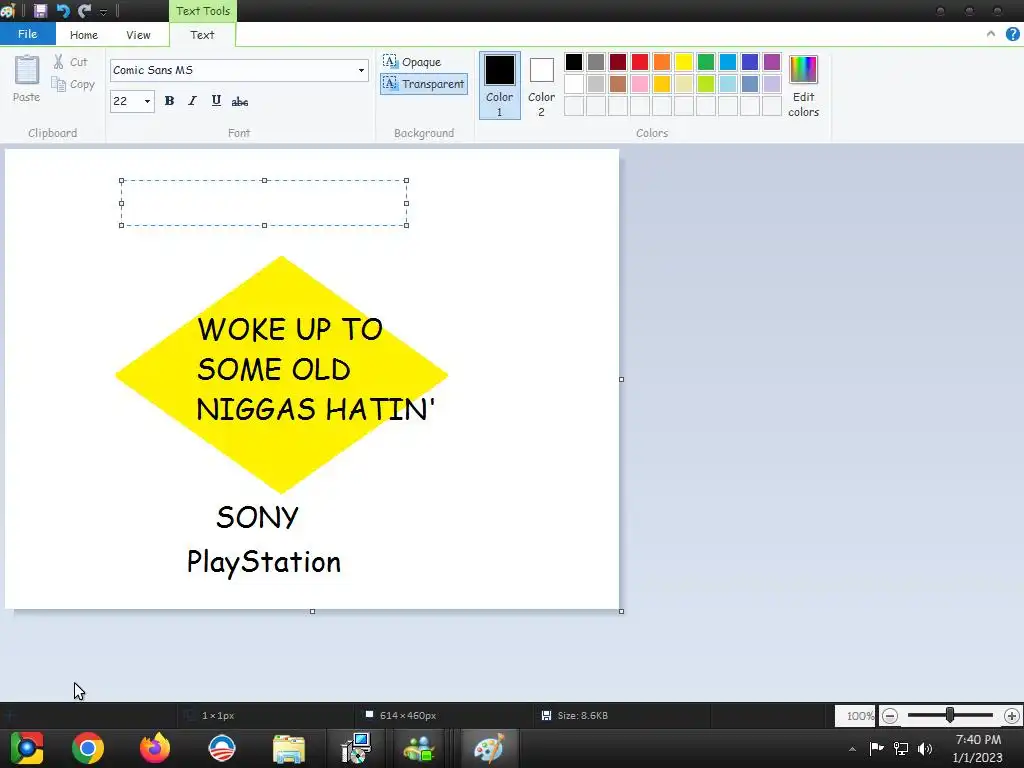The height and width of the screenshot is (768, 1024).
Task: Select Color 1 foreground button
Action: coord(500,86)
